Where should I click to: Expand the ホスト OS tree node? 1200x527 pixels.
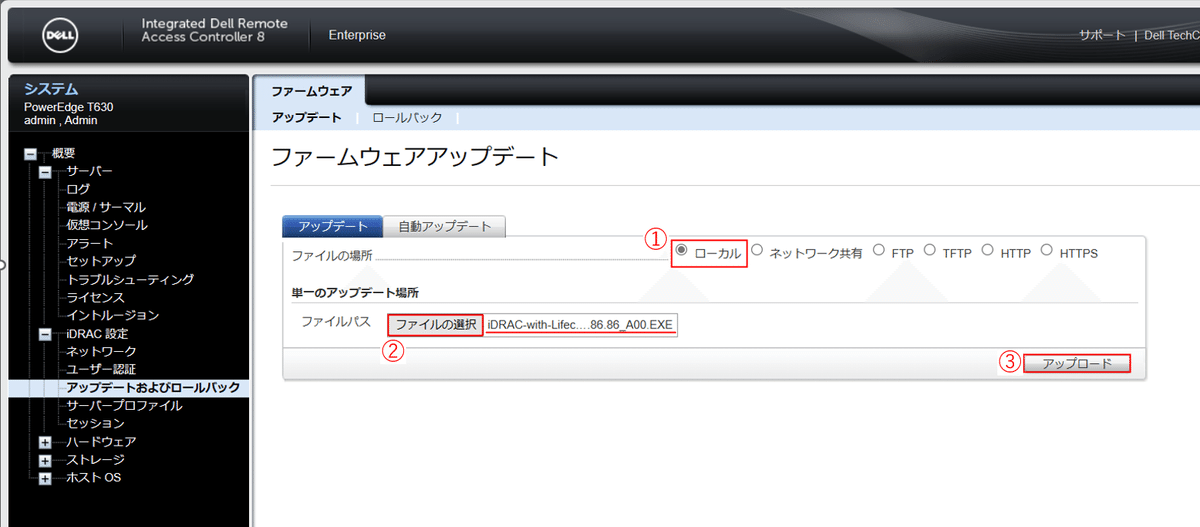click(45, 478)
